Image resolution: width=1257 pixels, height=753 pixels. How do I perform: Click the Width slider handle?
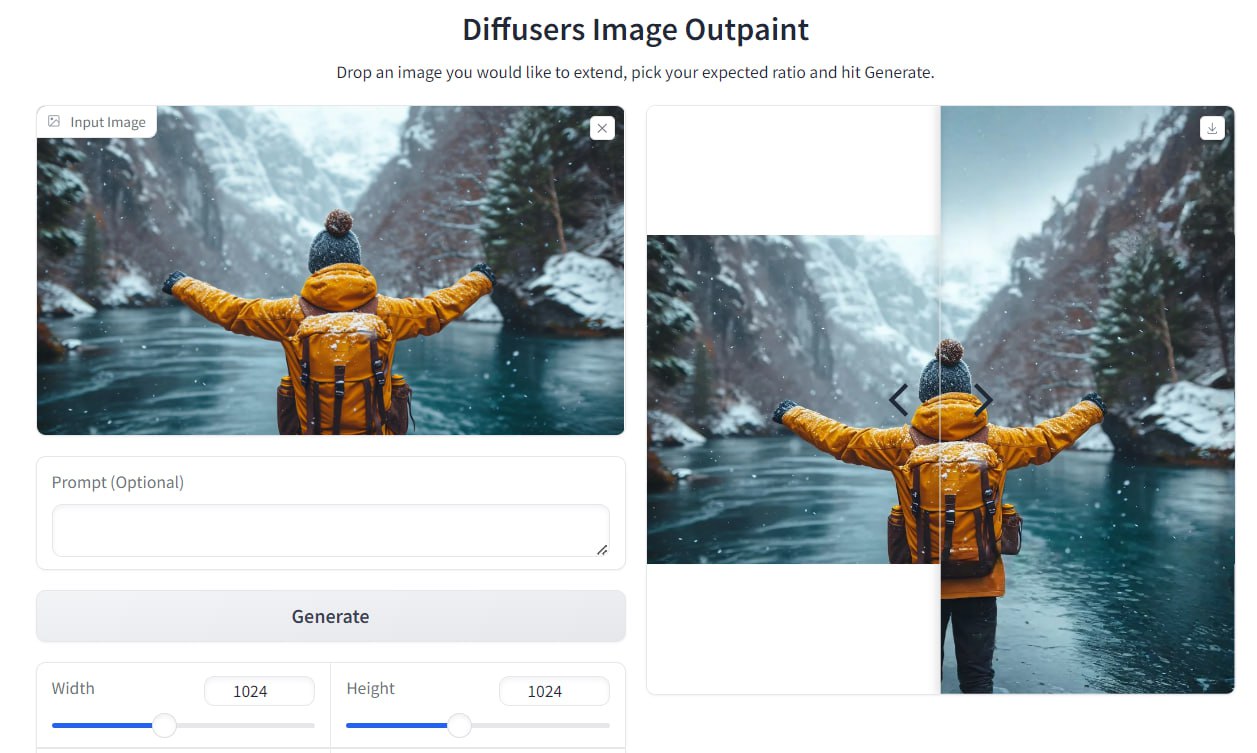click(x=164, y=725)
